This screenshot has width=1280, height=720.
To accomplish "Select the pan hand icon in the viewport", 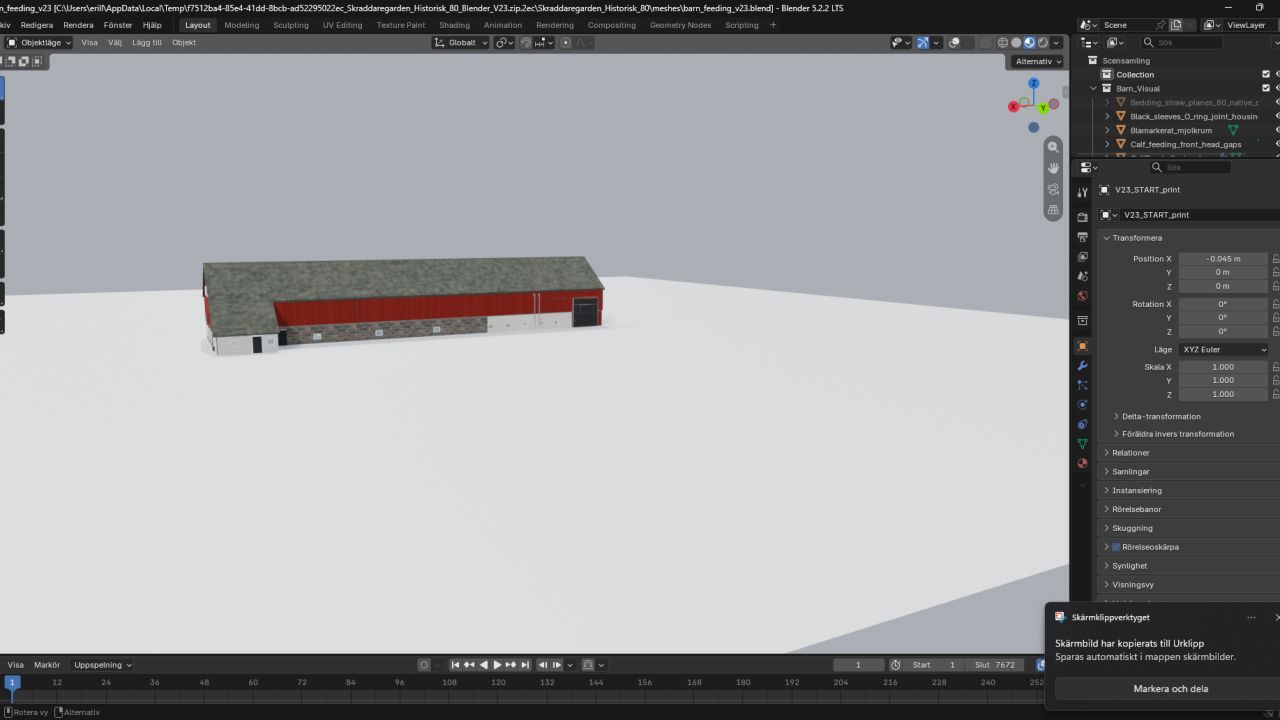I will click(1053, 168).
